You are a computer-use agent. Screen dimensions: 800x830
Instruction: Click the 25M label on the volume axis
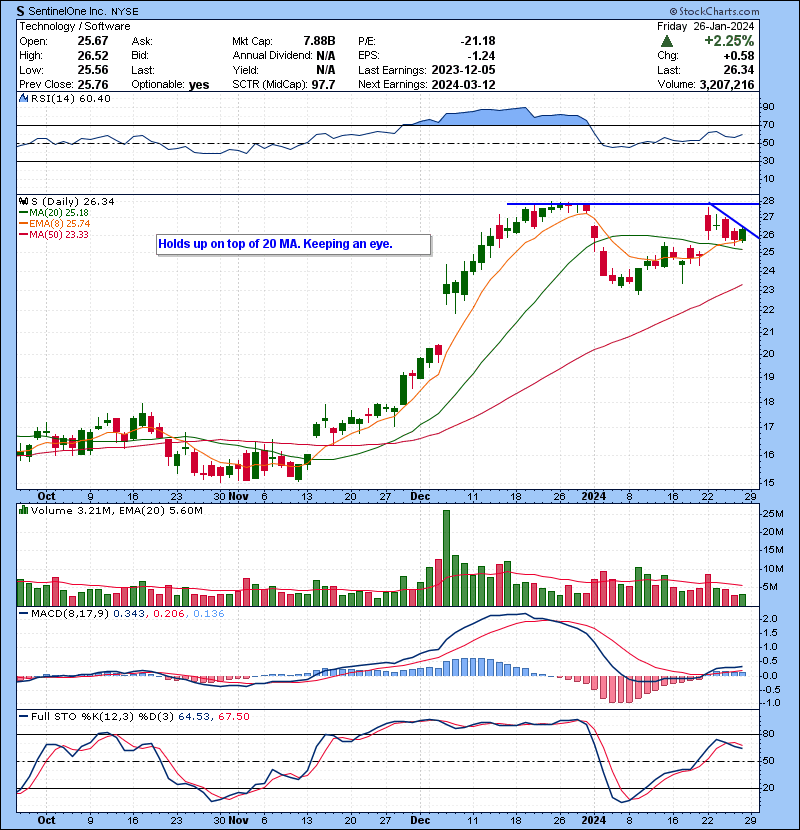[772, 513]
